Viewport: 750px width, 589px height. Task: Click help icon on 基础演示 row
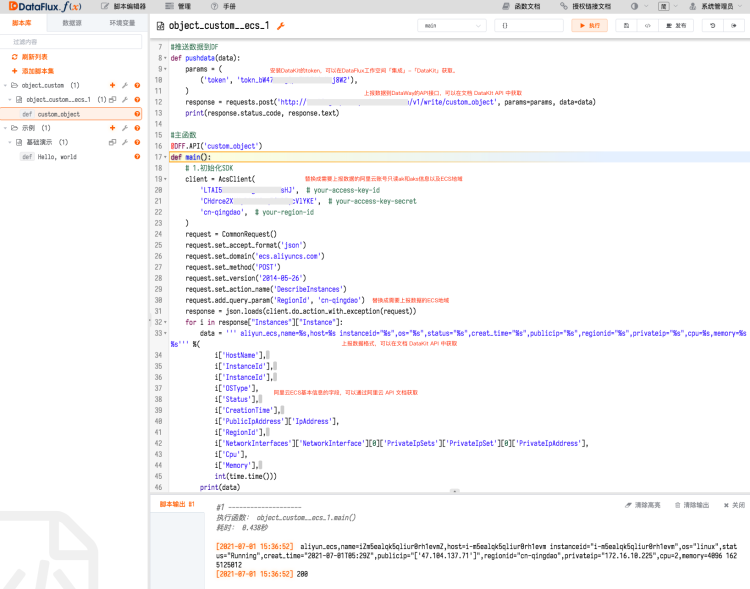(137, 142)
